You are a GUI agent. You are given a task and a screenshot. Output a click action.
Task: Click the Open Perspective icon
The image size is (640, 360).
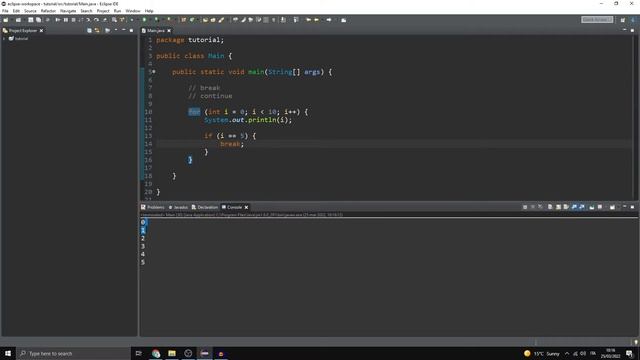tap(623, 20)
